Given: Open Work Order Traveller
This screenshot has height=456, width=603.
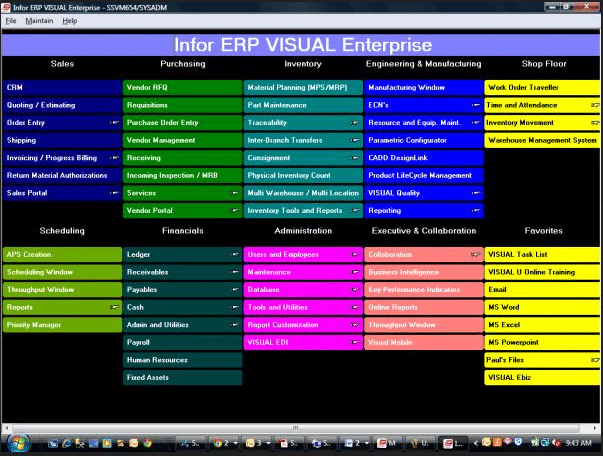Looking at the screenshot, I should click(542, 88).
